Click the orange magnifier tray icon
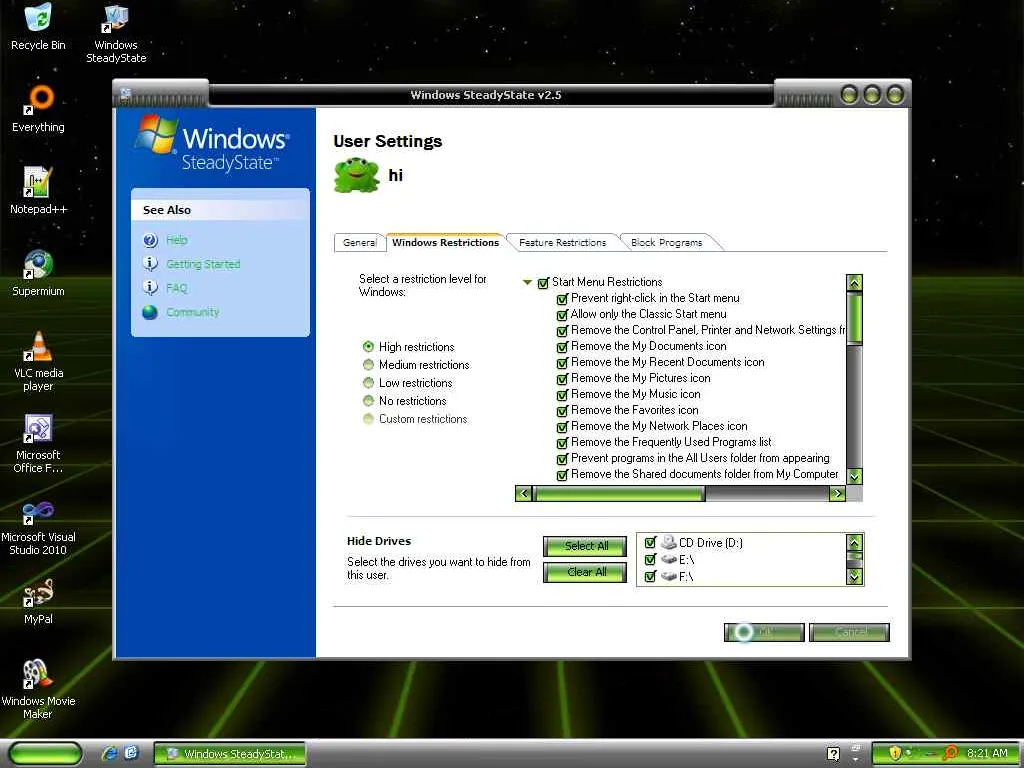1024x768 pixels. tap(951, 753)
